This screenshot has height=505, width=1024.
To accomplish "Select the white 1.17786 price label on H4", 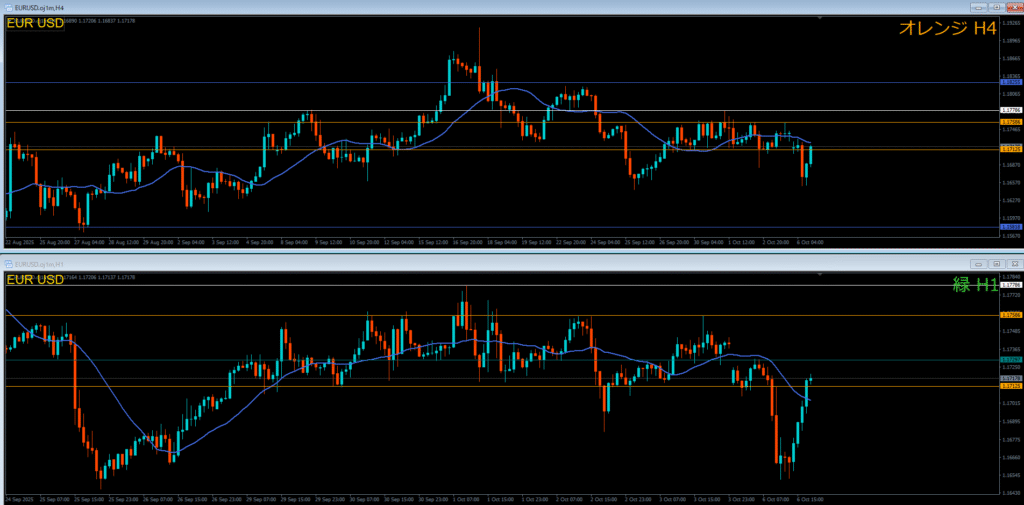I will (x=1010, y=110).
